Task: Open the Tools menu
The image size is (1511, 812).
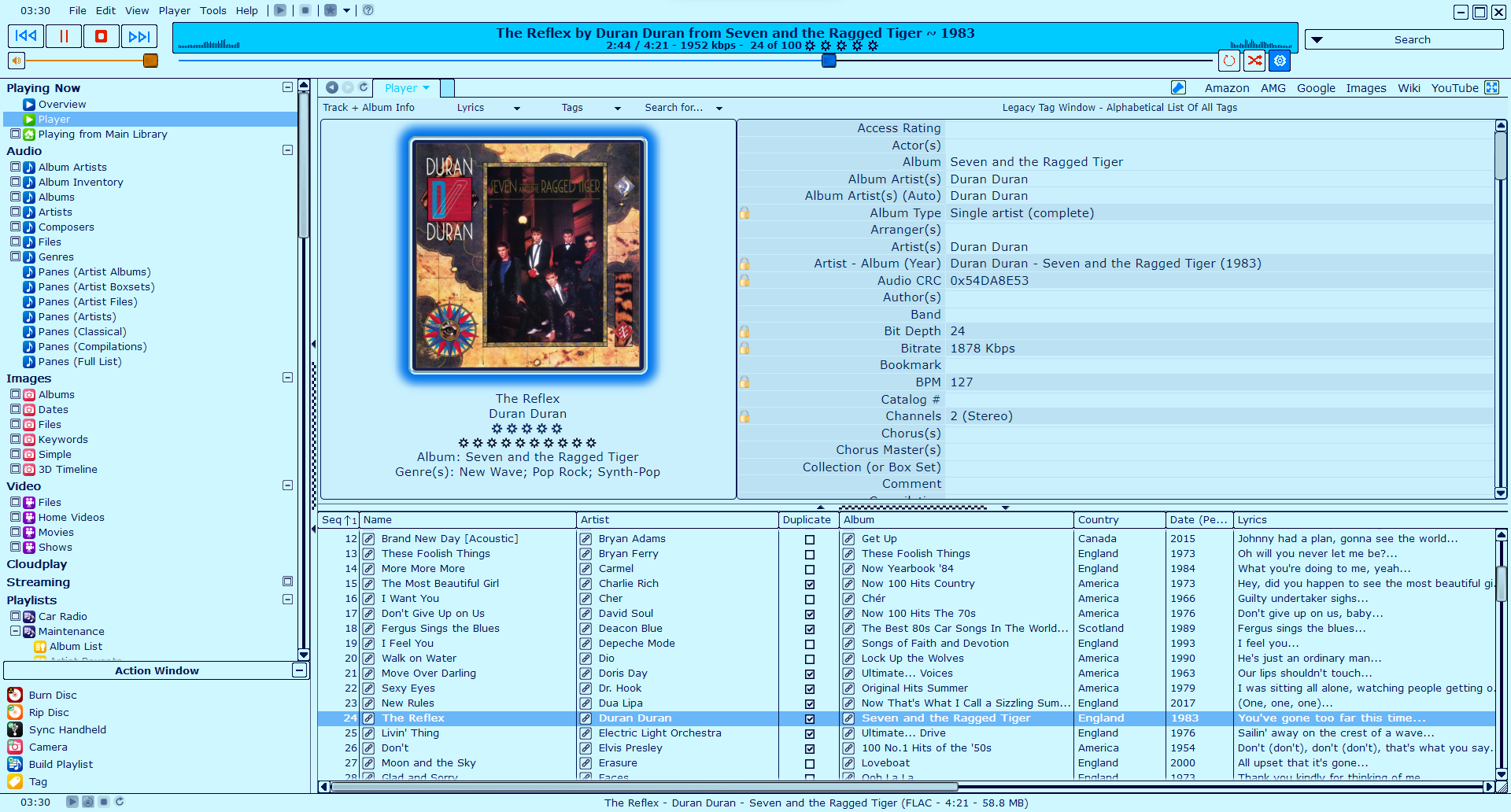Action: [x=212, y=10]
